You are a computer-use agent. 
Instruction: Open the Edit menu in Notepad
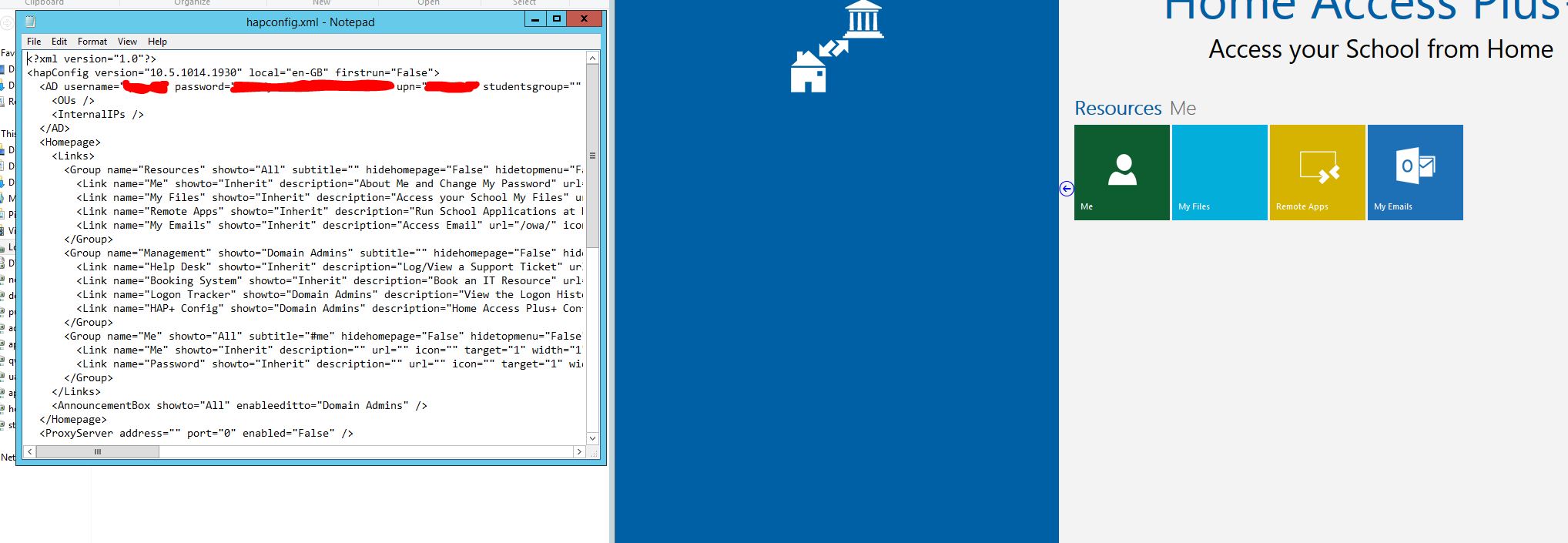(x=59, y=42)
